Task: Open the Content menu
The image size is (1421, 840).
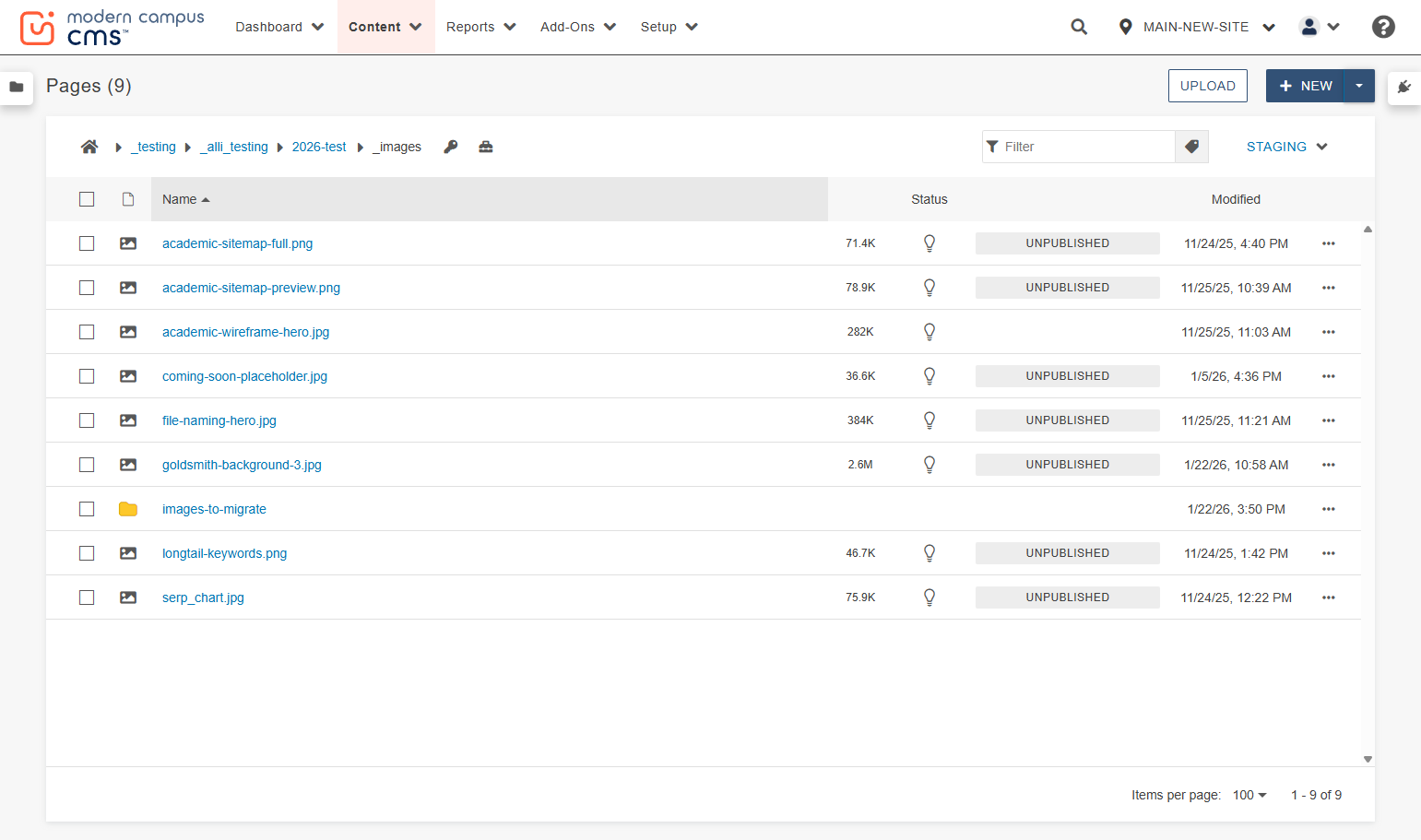Action: 385,27
